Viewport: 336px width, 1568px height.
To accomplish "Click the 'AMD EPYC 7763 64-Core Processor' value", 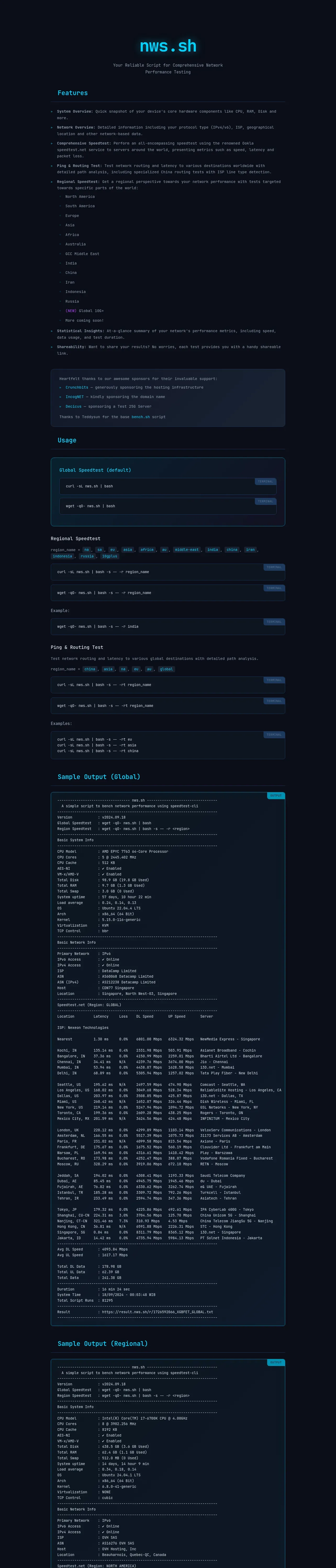I will point(135,852).
